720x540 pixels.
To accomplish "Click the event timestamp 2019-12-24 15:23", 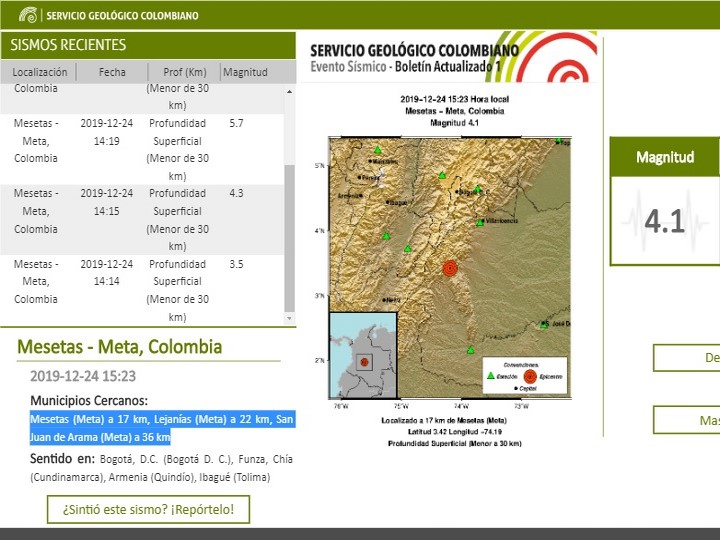I will click(x=83, y=376).
